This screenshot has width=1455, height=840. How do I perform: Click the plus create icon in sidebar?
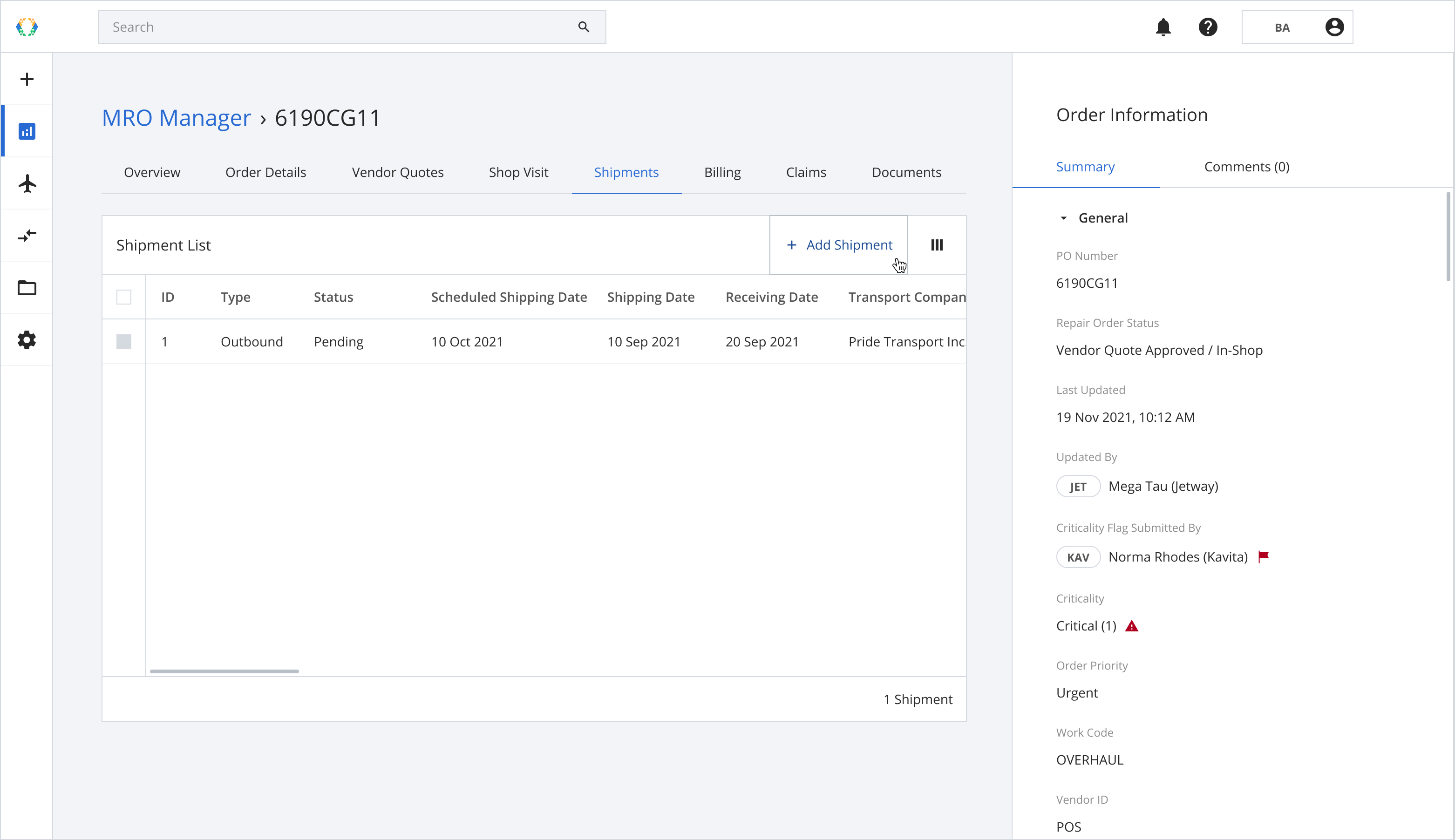point(27,79)
